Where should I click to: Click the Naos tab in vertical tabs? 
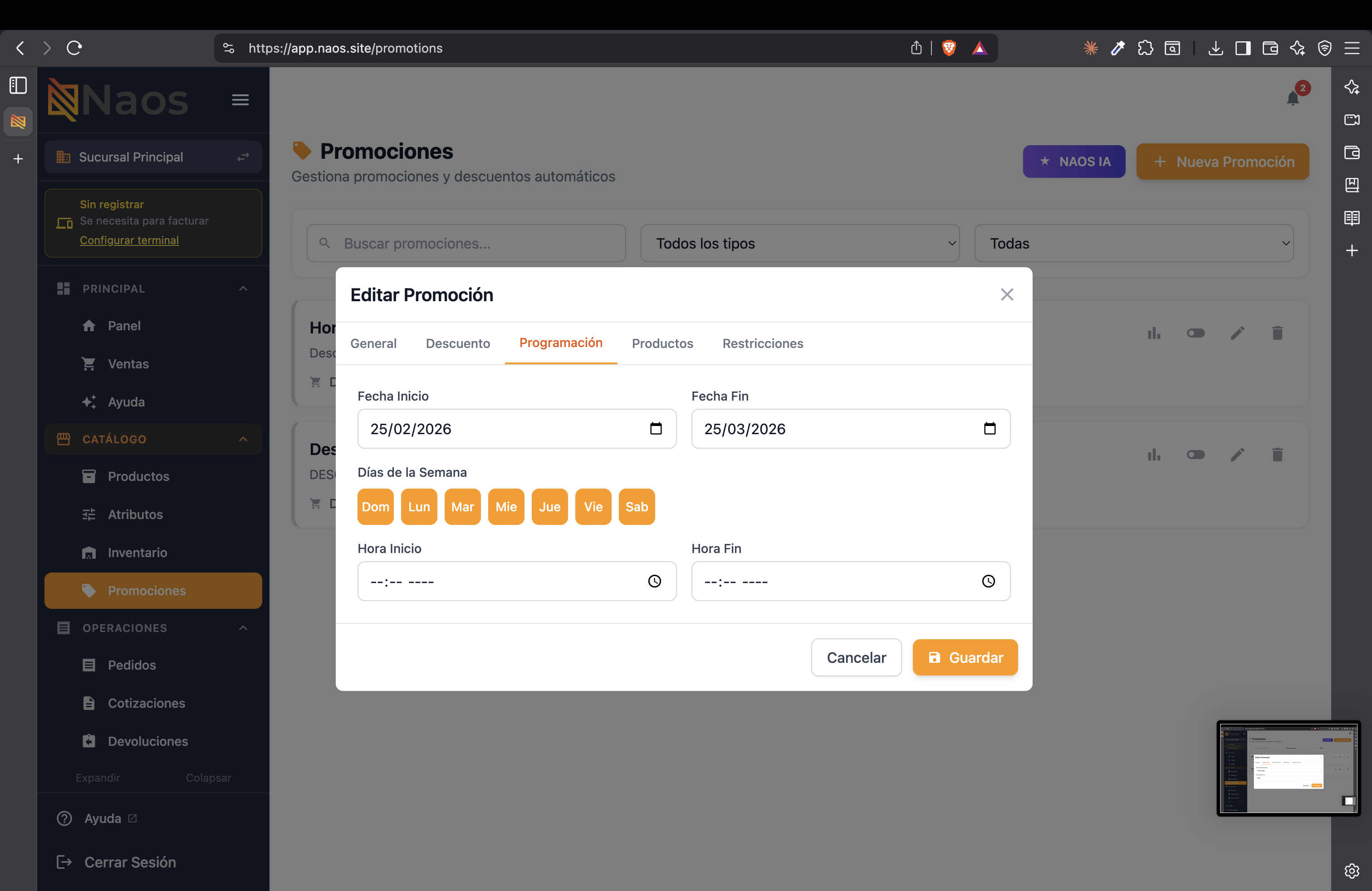[18, 122]
